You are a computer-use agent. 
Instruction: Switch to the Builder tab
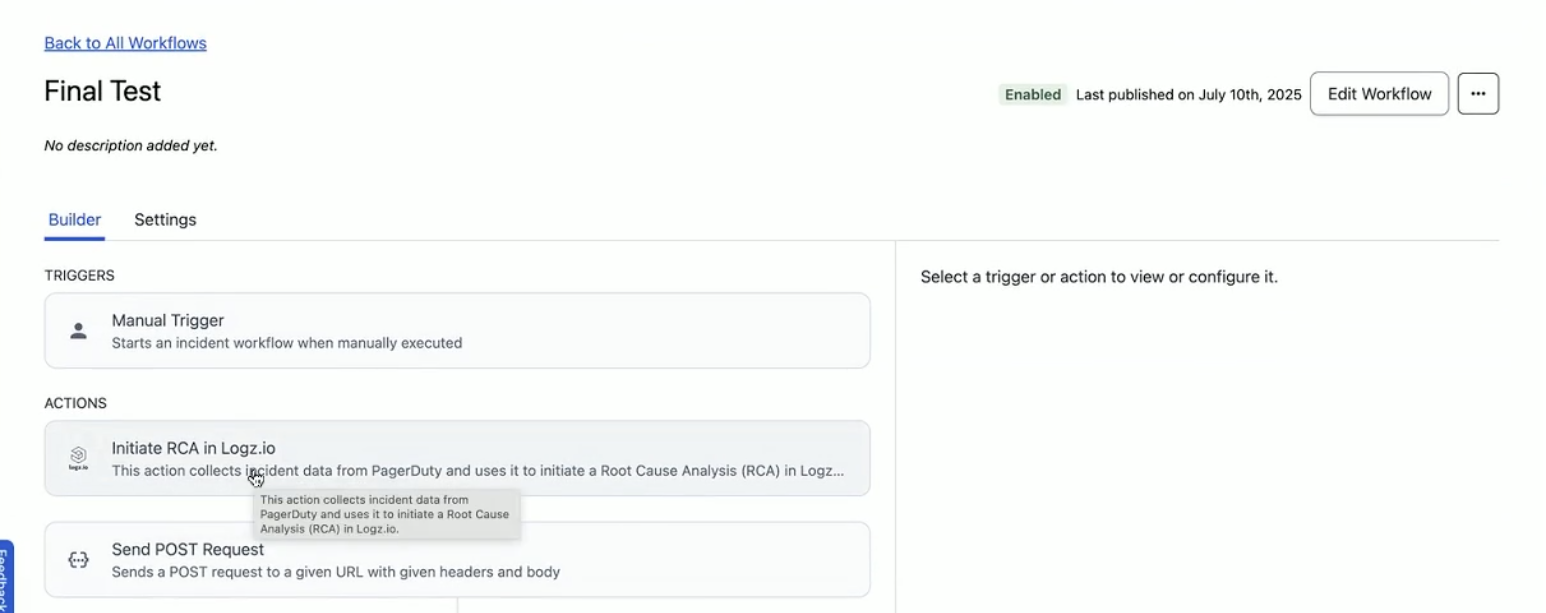coord(75,220)
